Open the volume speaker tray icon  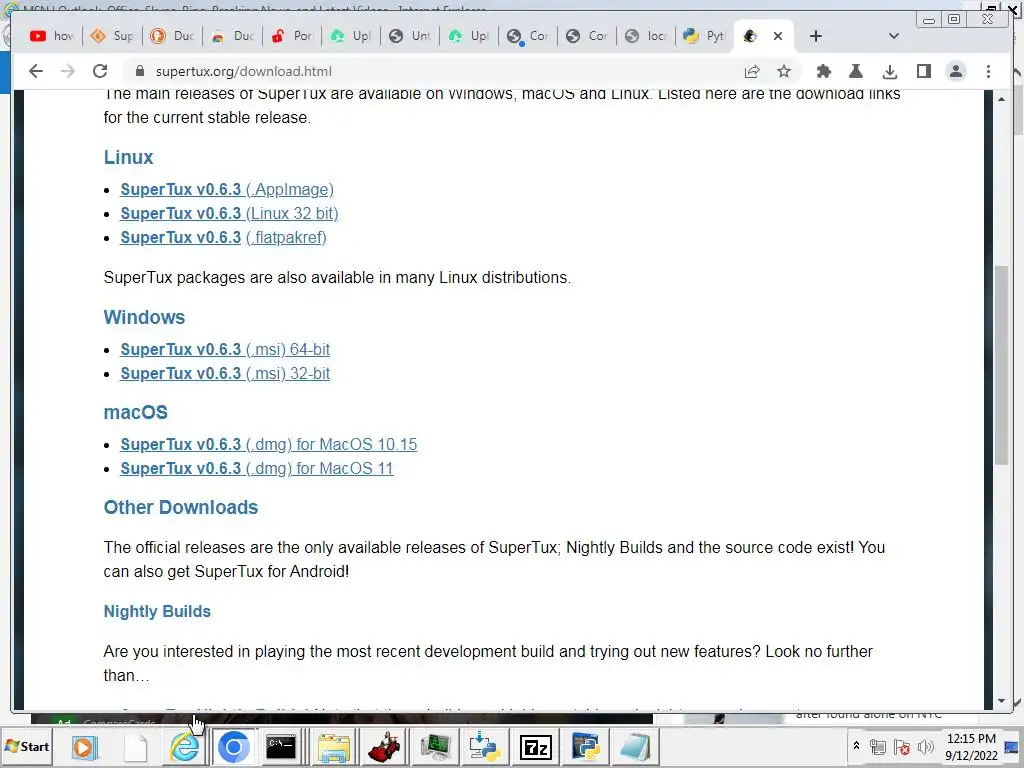pyautogui.click(x=925, y=746)
